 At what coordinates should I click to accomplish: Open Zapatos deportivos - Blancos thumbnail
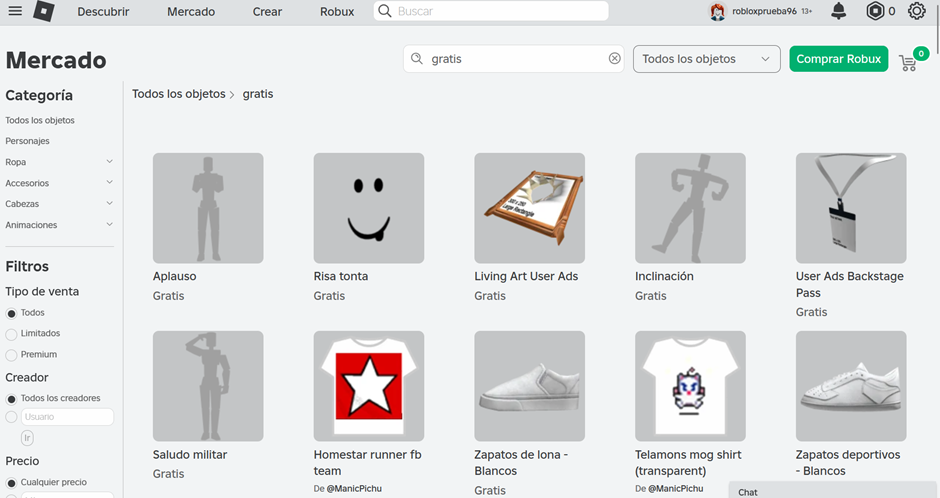pos(851,386)
